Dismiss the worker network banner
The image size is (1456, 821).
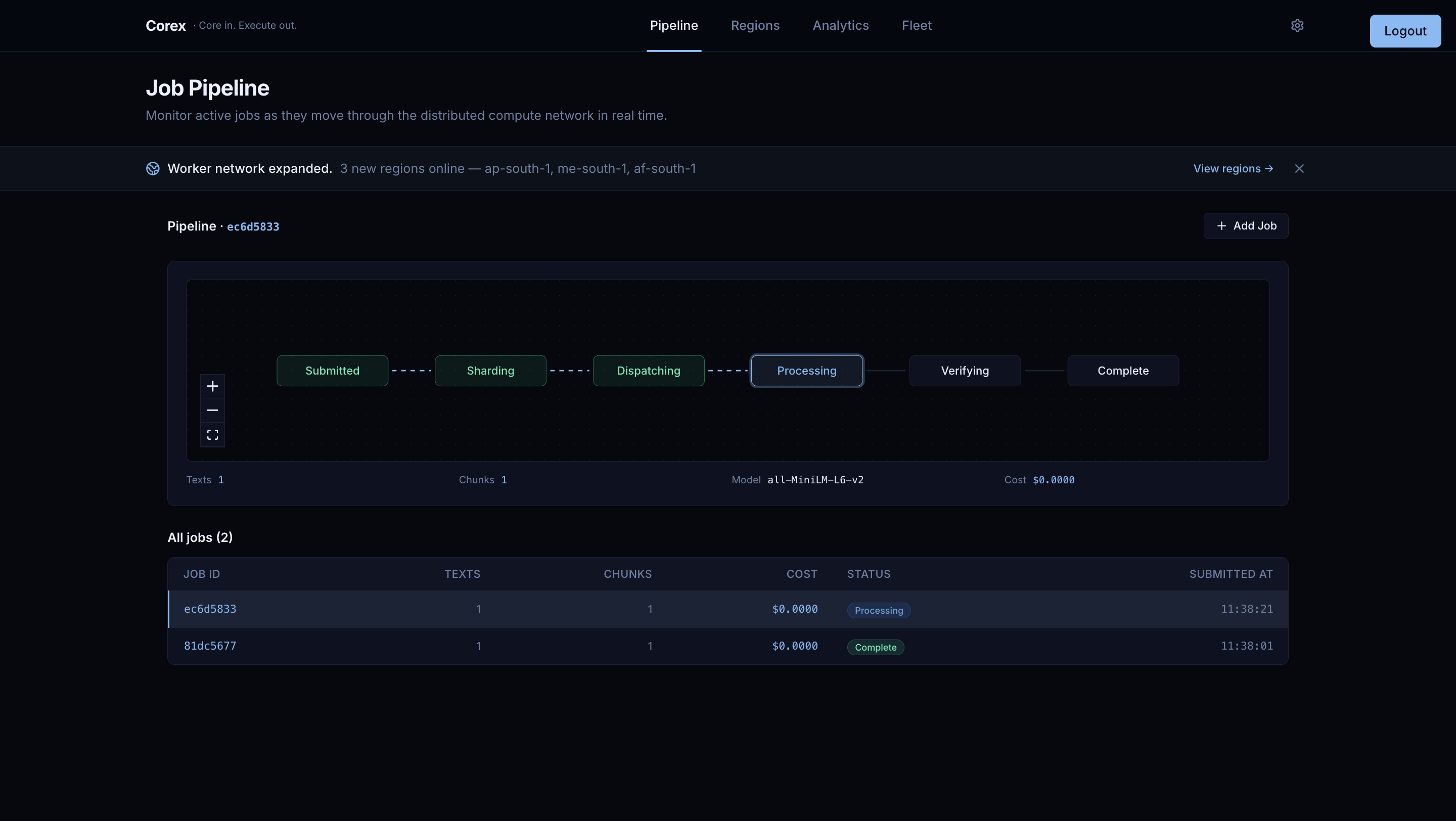pos(1299,168)
